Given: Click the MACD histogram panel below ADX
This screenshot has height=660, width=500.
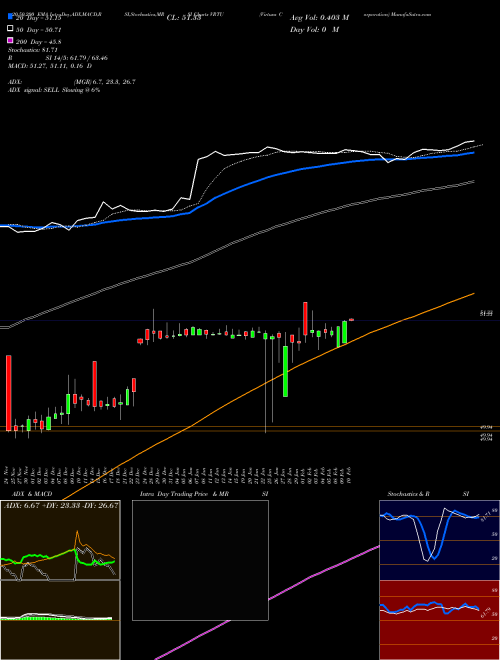Looking at the screenshot, I should coord(60,620).
